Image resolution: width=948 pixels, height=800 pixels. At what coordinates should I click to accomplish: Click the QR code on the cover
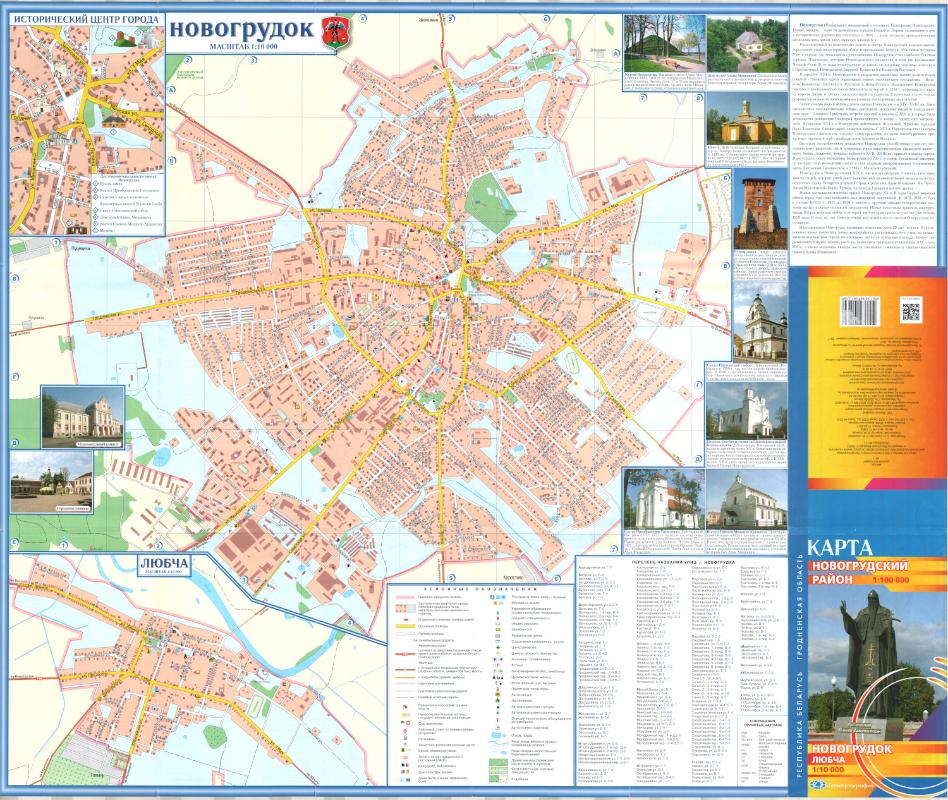pos(910,311)
